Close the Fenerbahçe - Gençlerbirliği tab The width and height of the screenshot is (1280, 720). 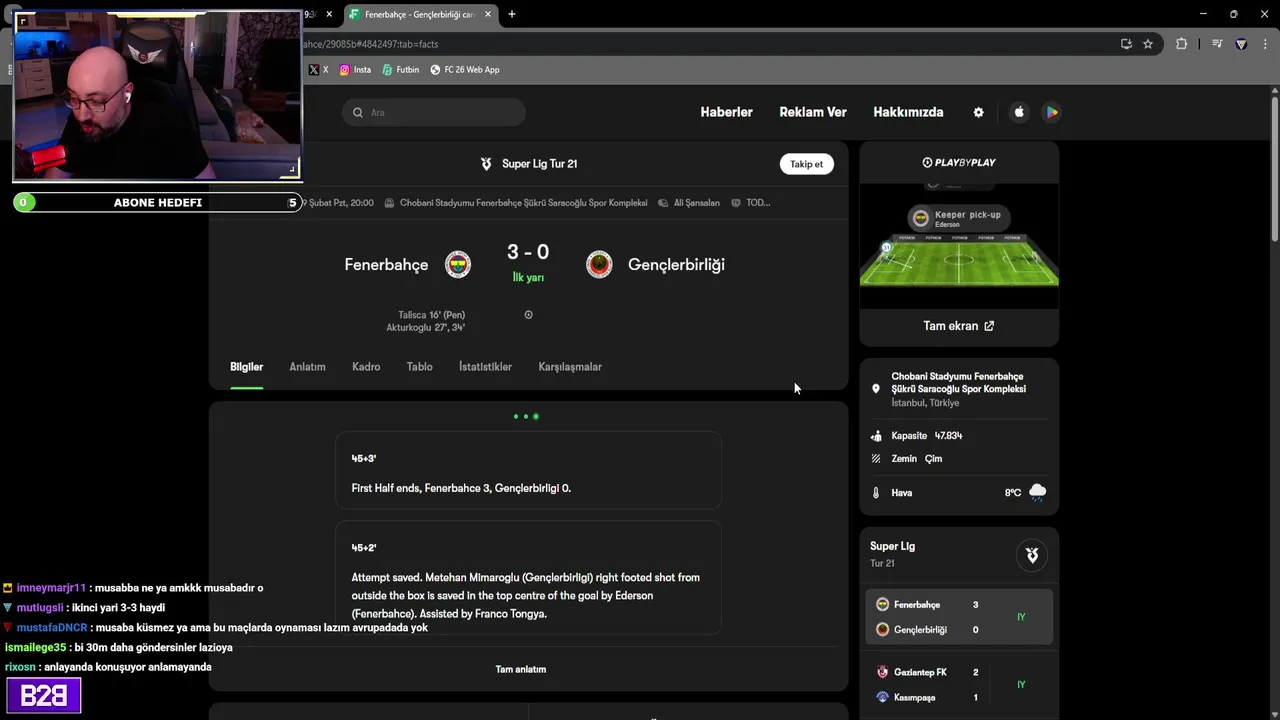coord(488,14)
